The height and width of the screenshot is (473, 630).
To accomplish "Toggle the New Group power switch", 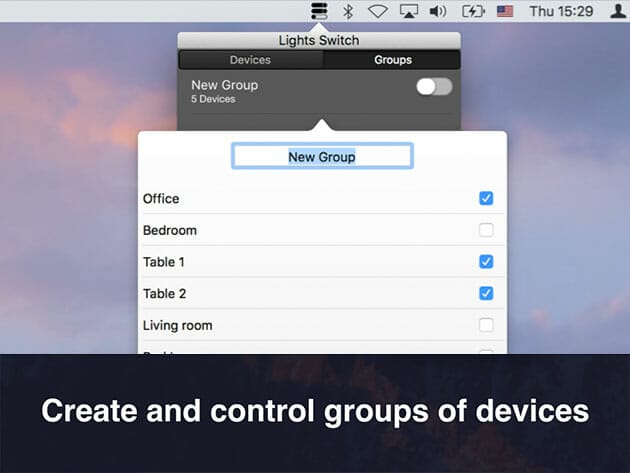I will pyautogui.click(x=434, y=87).
